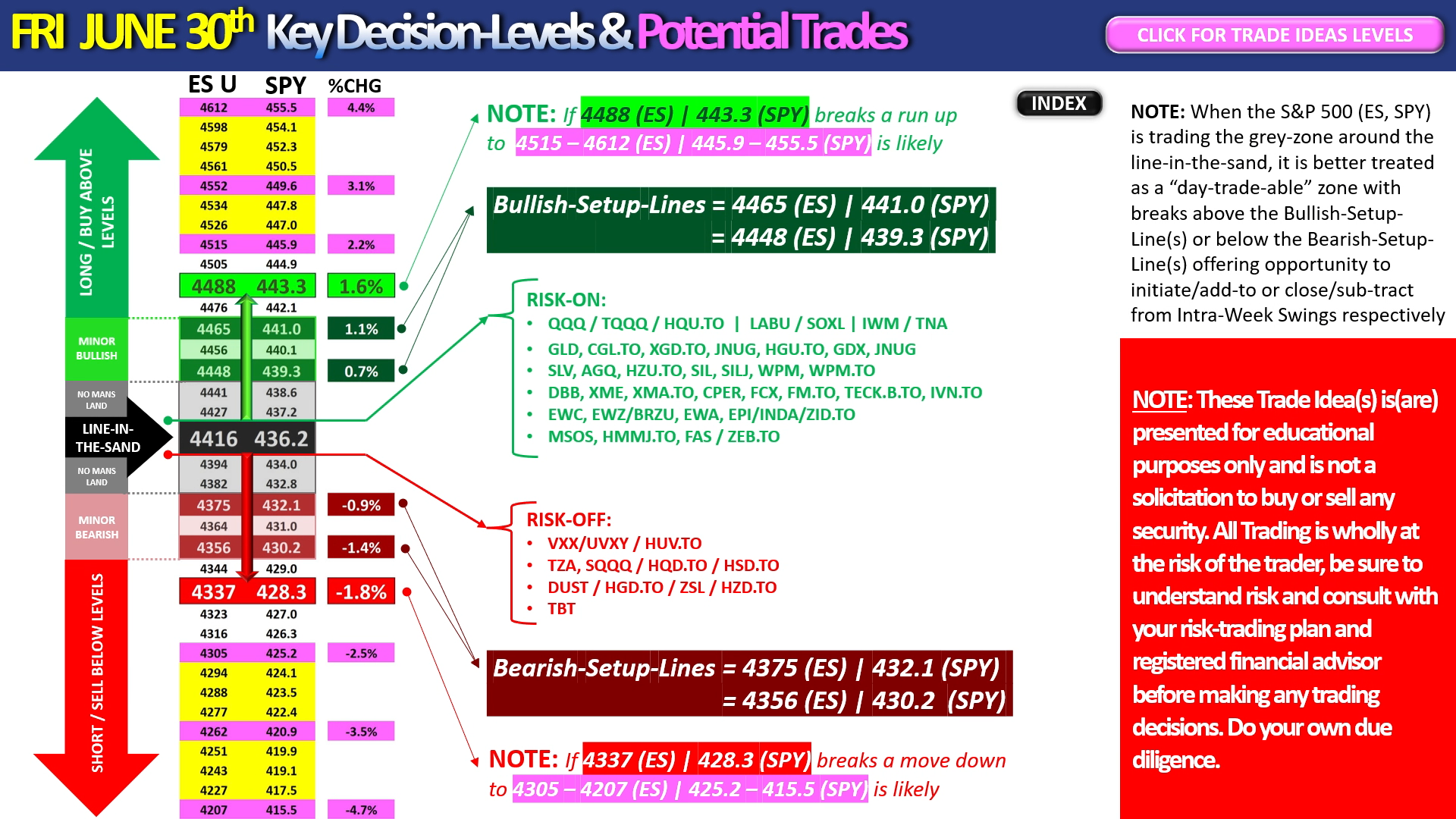Select the 4612 ES top level

pos(214,108)
